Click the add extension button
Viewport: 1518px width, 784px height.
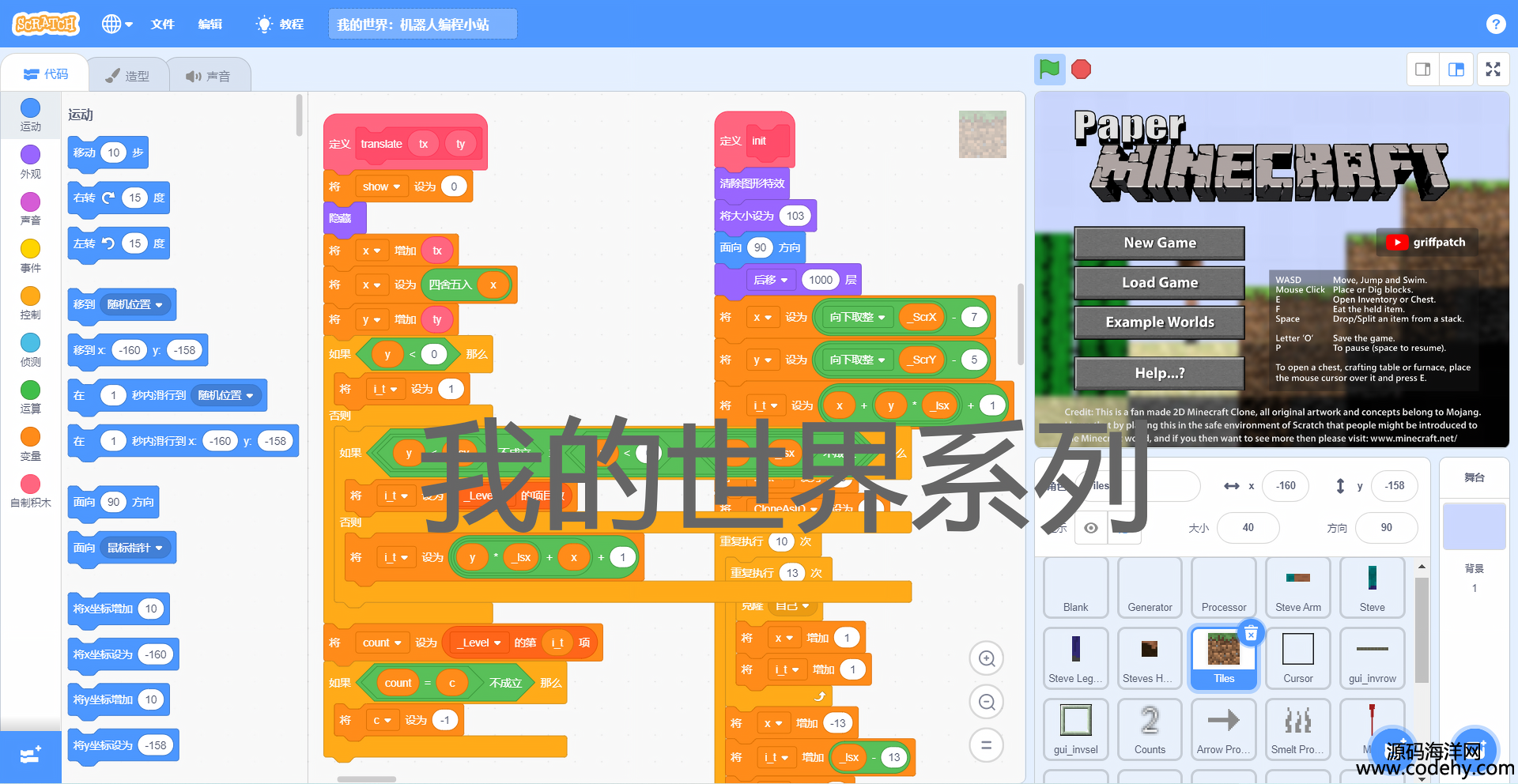tap(30, 757)
